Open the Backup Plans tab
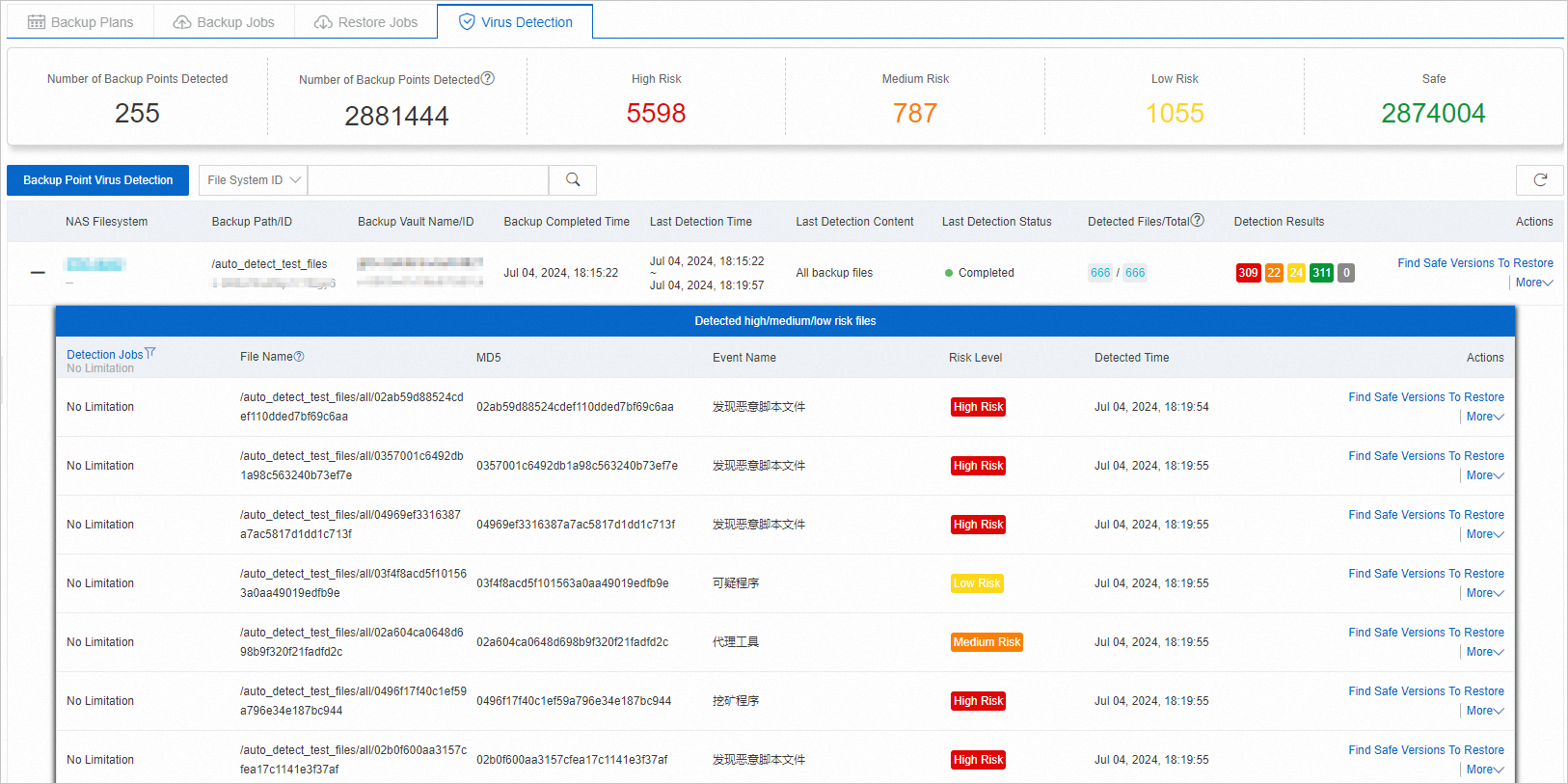Viewport: 1568px width, 784px height. click(x=80, y=22)
